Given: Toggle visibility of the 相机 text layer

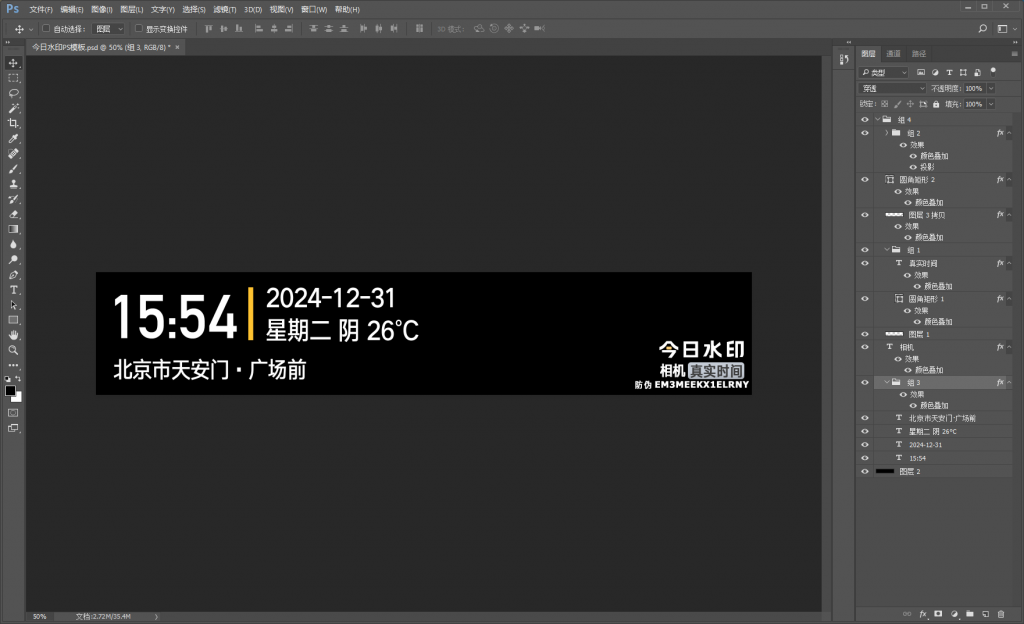Looking at the screenshot, I should (865, 347).
